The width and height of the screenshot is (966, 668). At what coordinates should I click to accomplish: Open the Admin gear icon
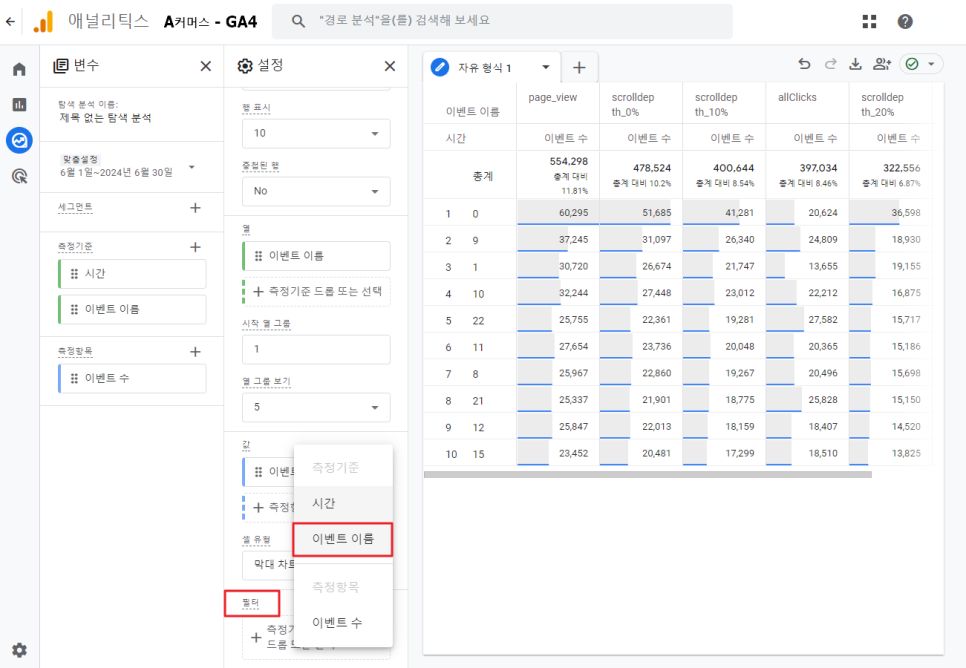tap(19, 650)
